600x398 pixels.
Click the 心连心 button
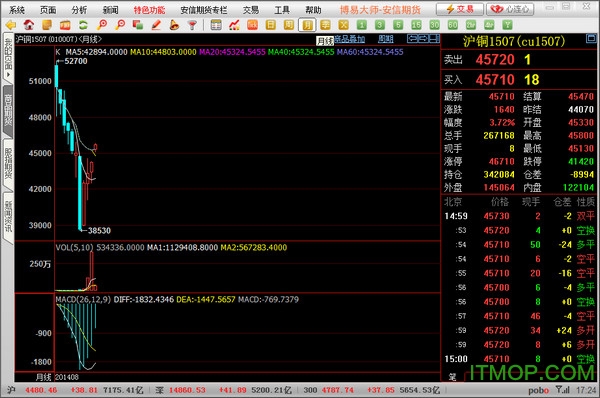point(510,9)
